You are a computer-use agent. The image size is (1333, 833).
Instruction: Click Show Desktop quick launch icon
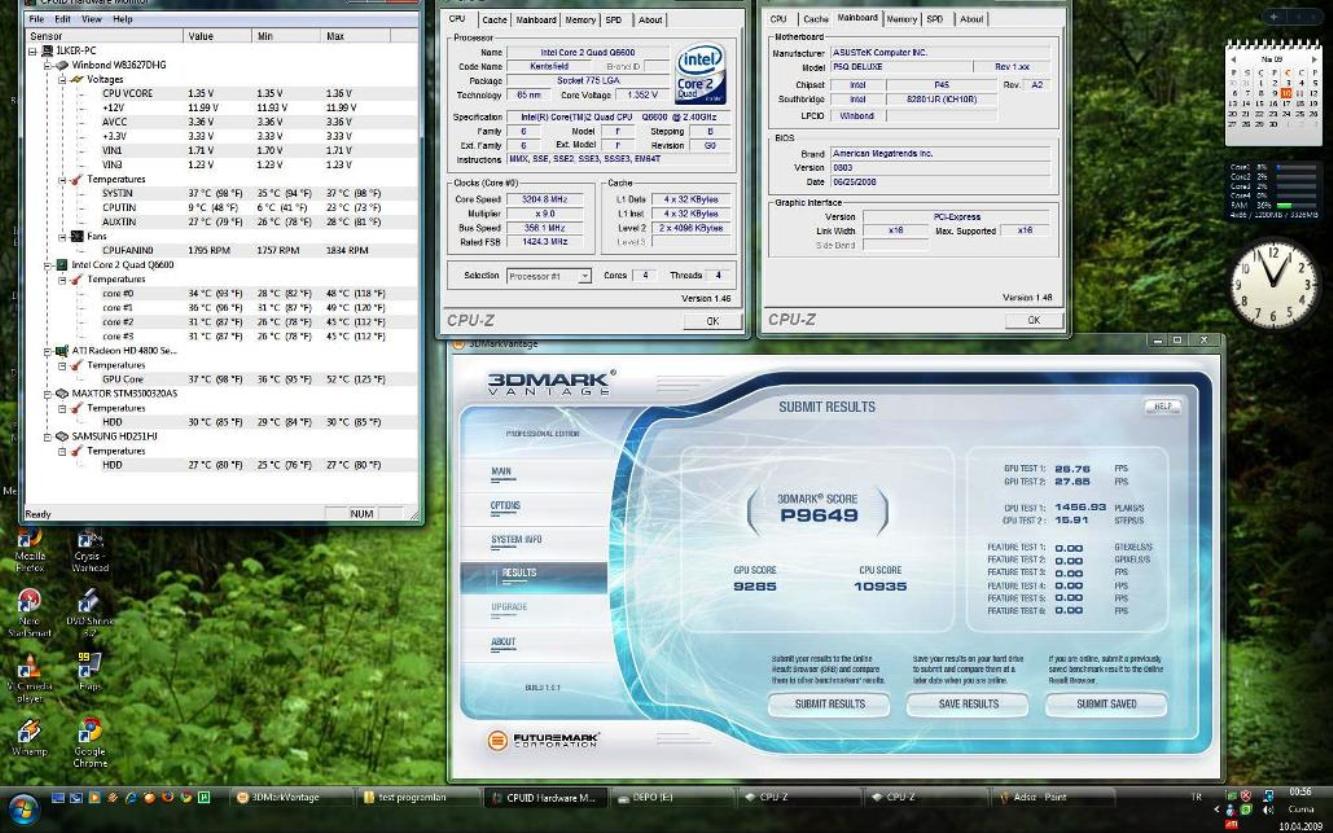coord(59,797)
